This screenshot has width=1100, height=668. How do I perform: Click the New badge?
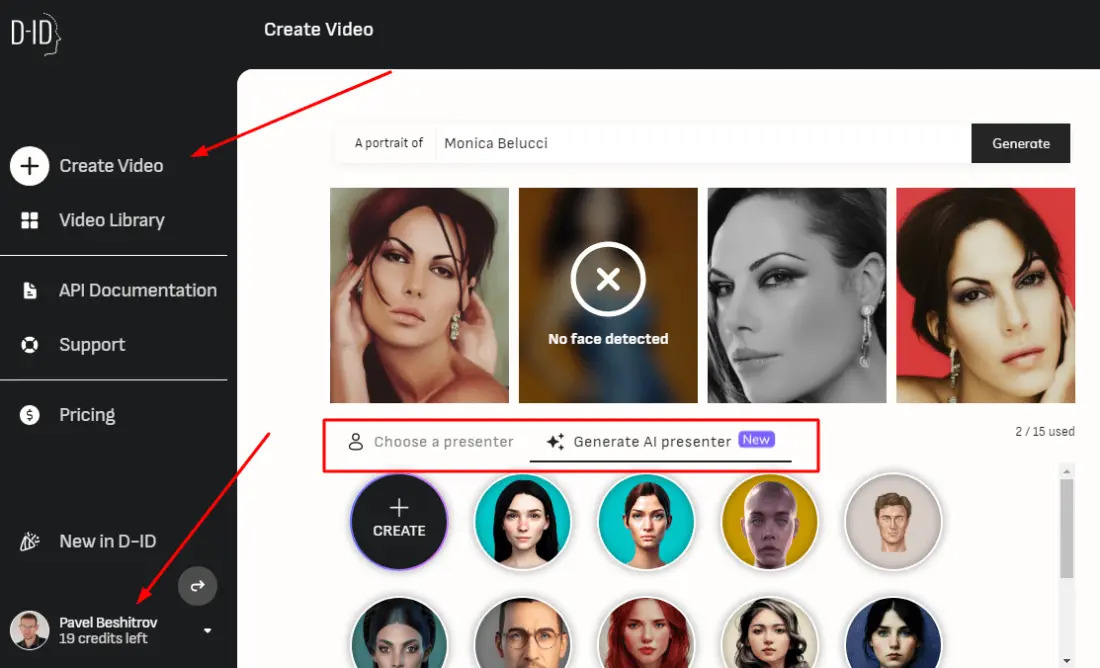(x=756, y=439)
